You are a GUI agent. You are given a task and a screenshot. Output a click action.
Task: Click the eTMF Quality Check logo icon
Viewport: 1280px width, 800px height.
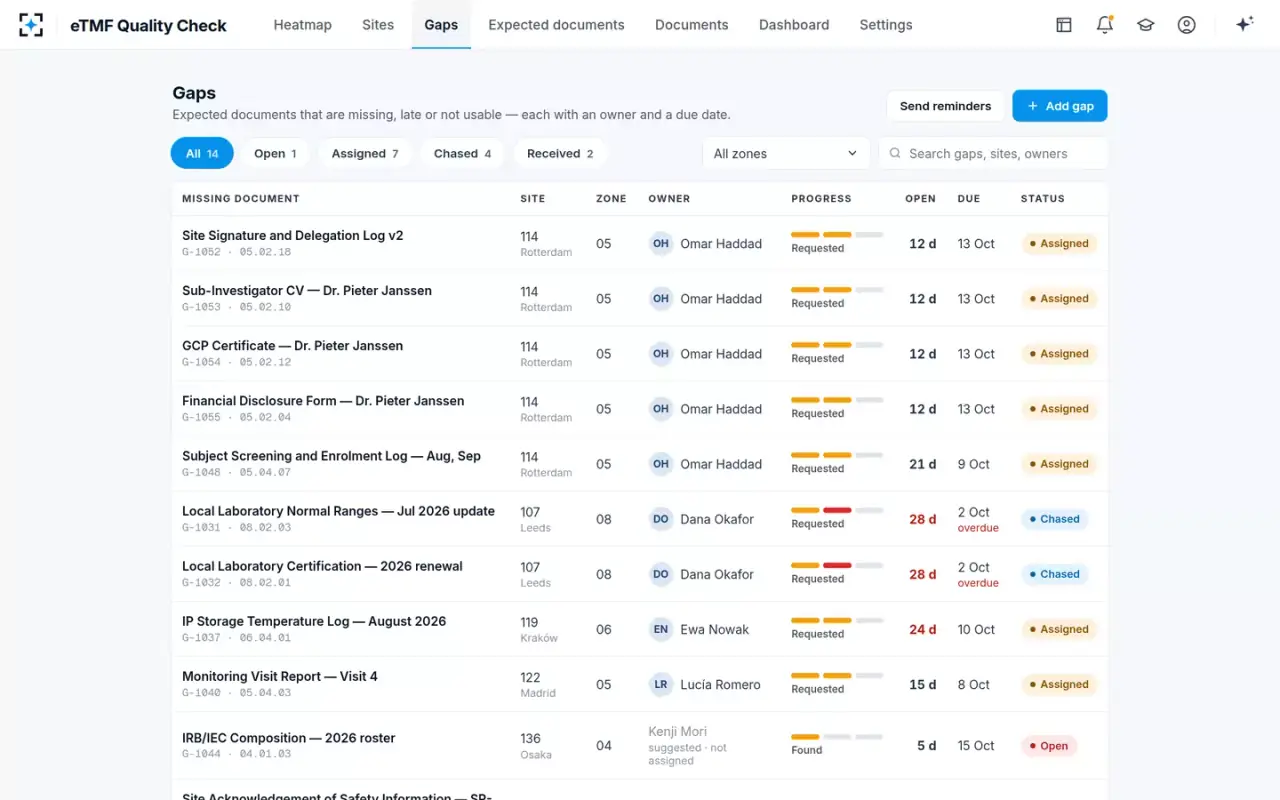point(31,25)
